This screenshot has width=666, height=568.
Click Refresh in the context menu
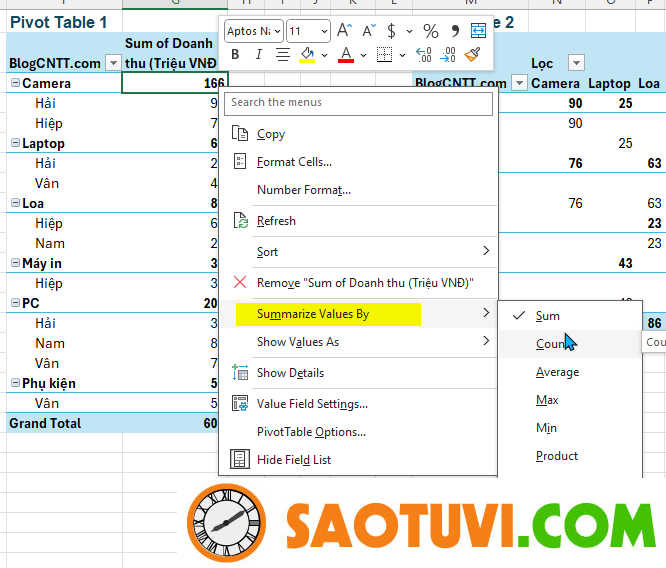pyautogui.click(x=276, y=221)
